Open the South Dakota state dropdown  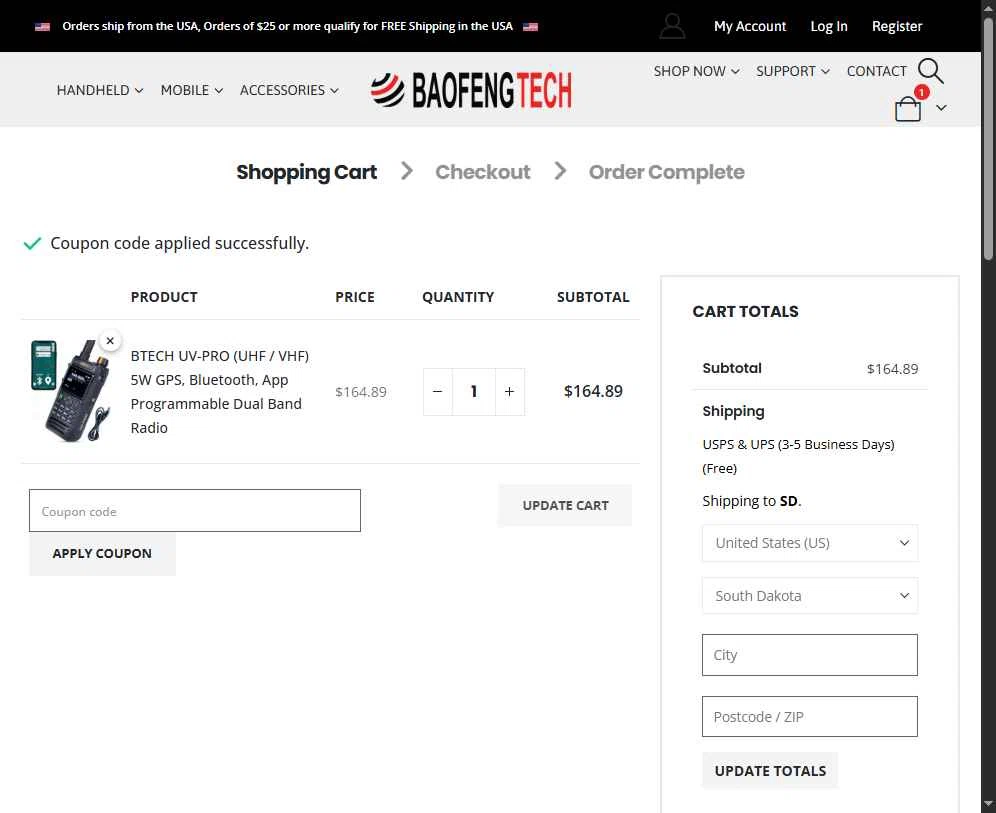tap(810, 596)
